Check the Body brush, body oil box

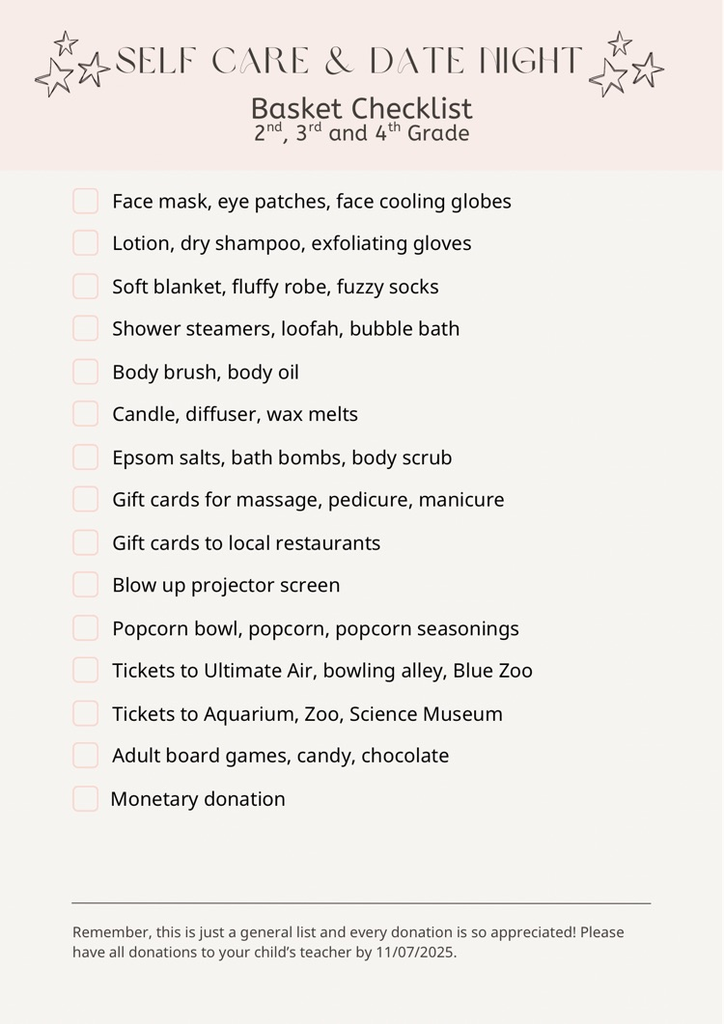(85, 372)
